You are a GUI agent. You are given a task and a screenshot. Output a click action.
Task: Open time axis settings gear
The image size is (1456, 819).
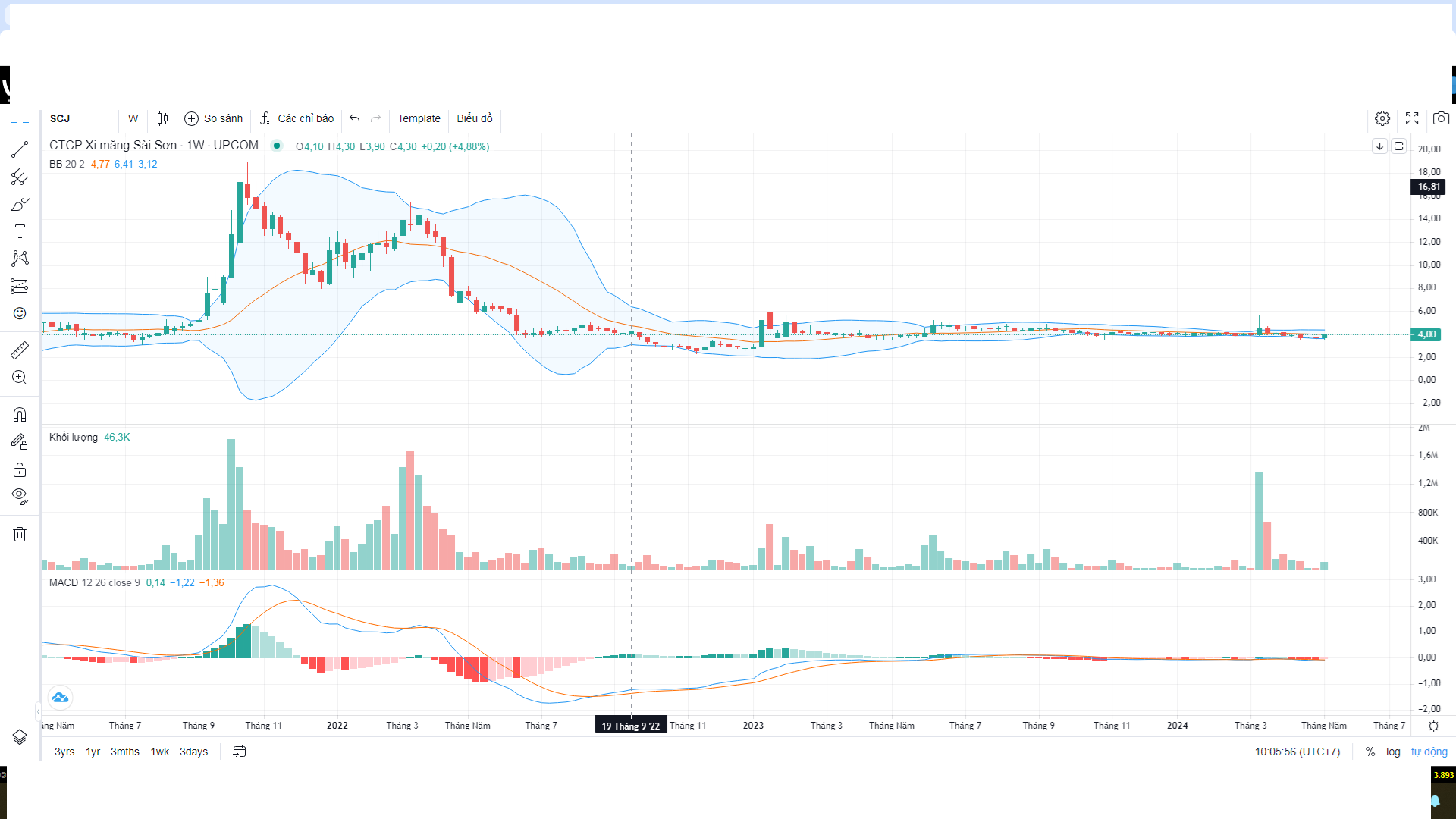(x=1433, y=726)
